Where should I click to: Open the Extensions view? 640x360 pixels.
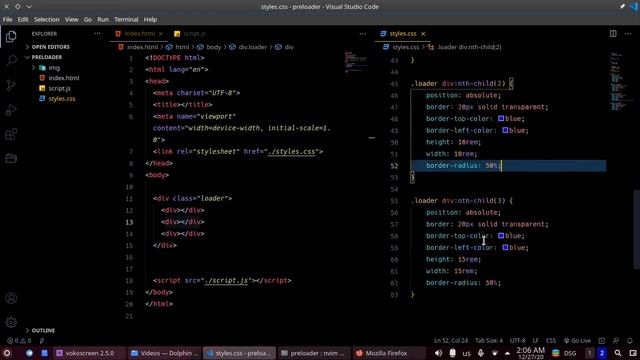point(11,134)
